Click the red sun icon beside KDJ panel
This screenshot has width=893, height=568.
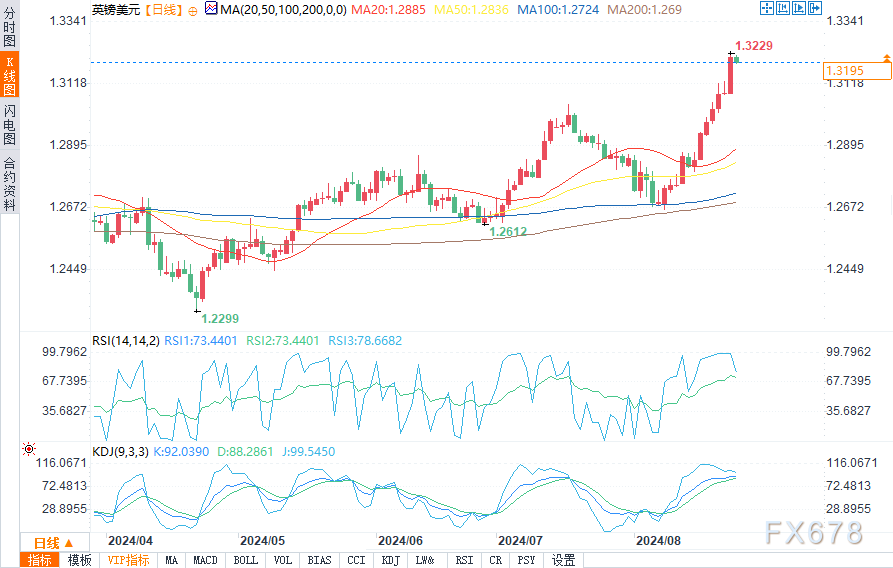click(29, 449)
